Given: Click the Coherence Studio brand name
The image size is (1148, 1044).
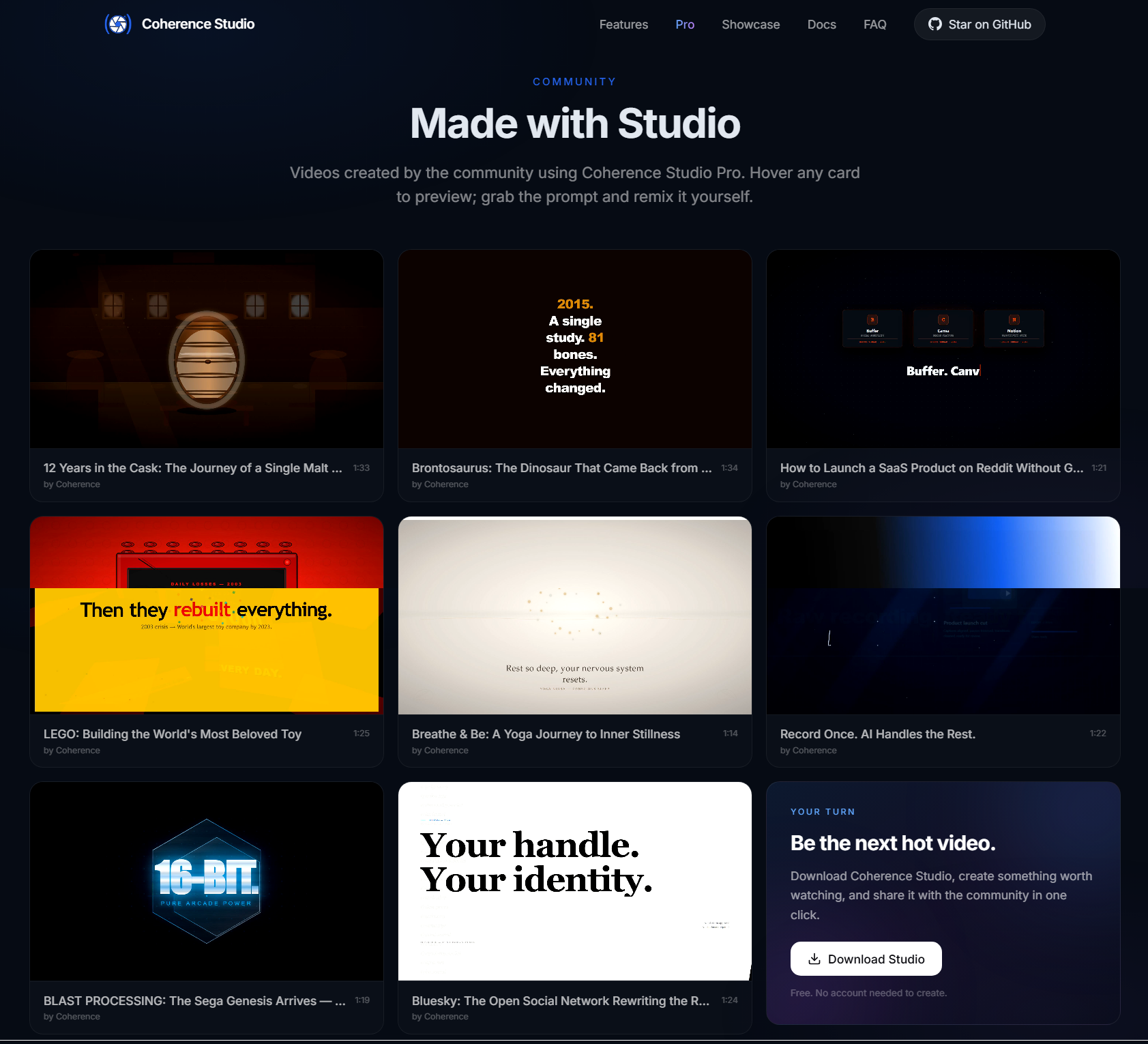Looking at the screenshot, I should pyautogui.click(x=198, y=24).
